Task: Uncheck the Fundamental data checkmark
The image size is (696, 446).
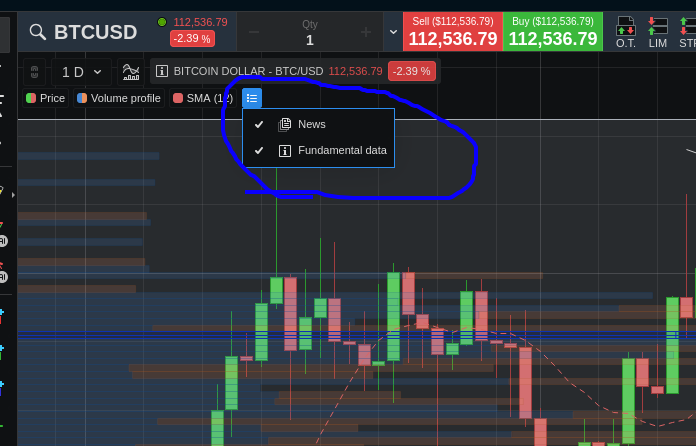Action: (259, 150)
